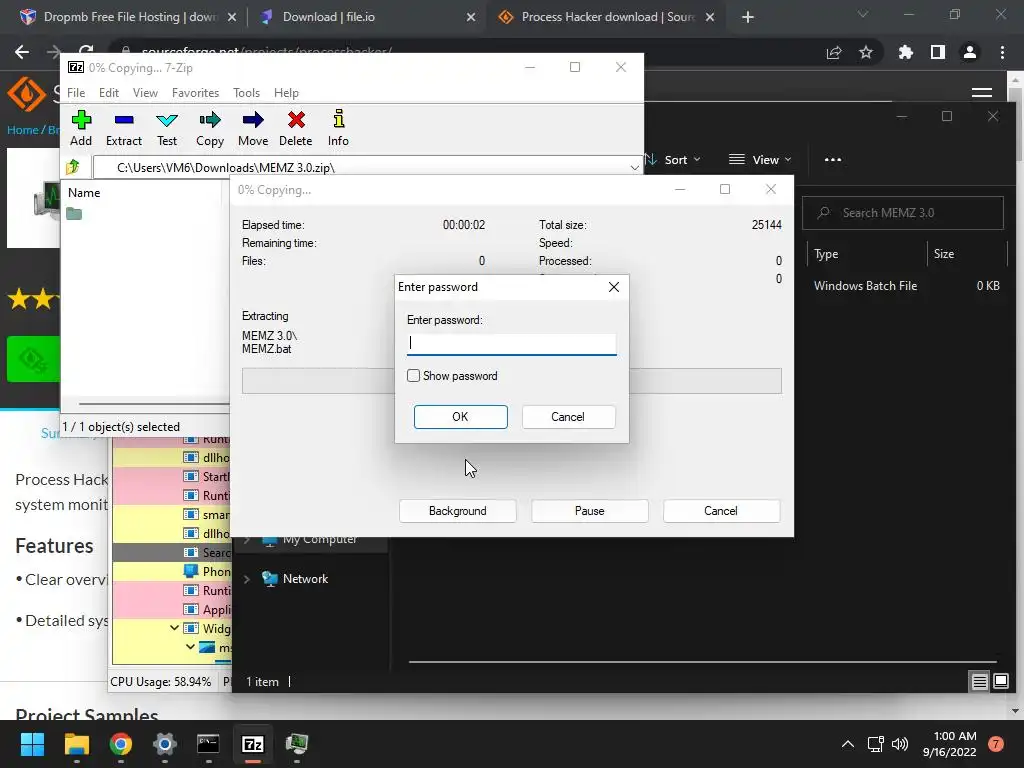The image size is (1024, 768).
Task: Click the Add icon in 7-Zip toolbar
Action: [x=81, y=120]
